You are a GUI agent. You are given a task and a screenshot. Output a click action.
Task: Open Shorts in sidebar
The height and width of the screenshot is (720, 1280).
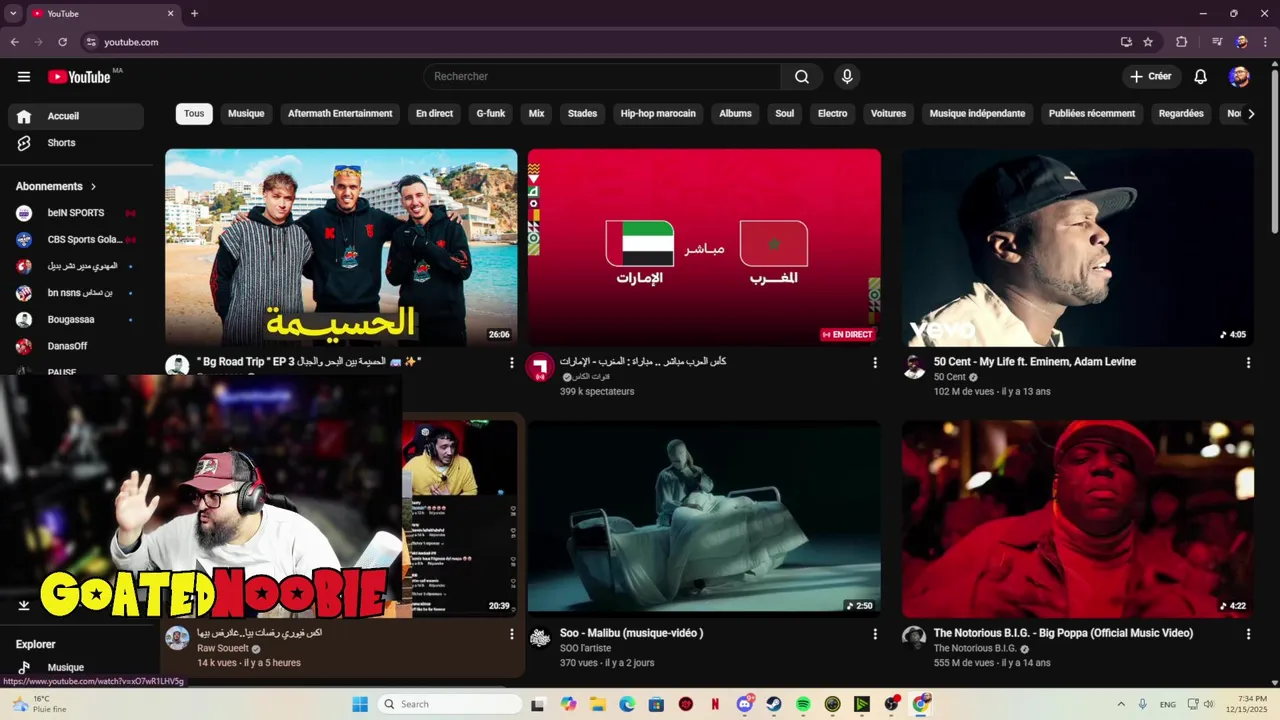(x=76, y=143)
